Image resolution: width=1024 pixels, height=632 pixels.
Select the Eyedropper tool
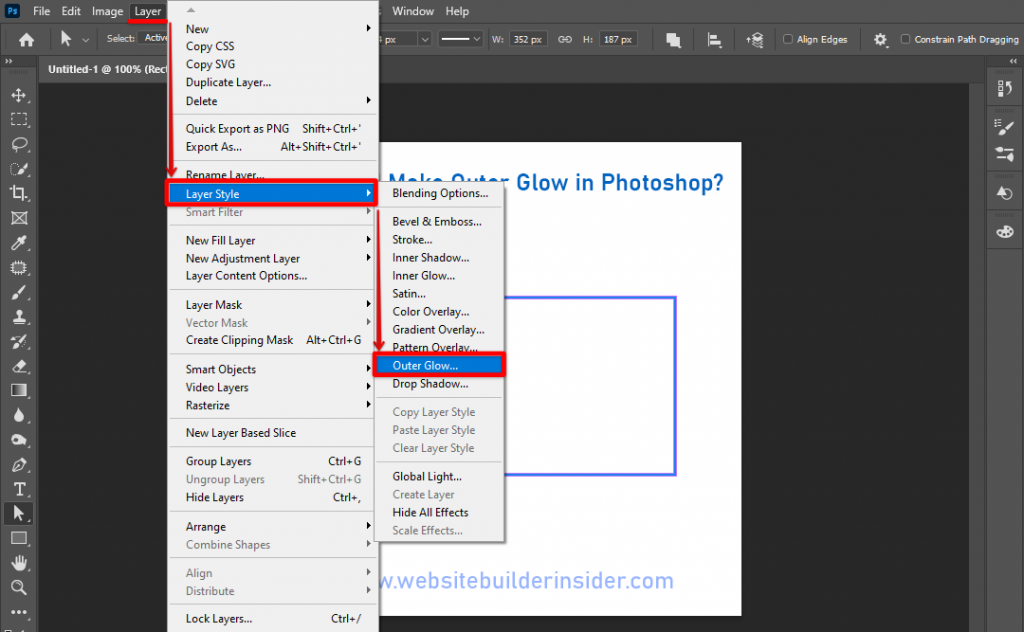tap(20, 243)
